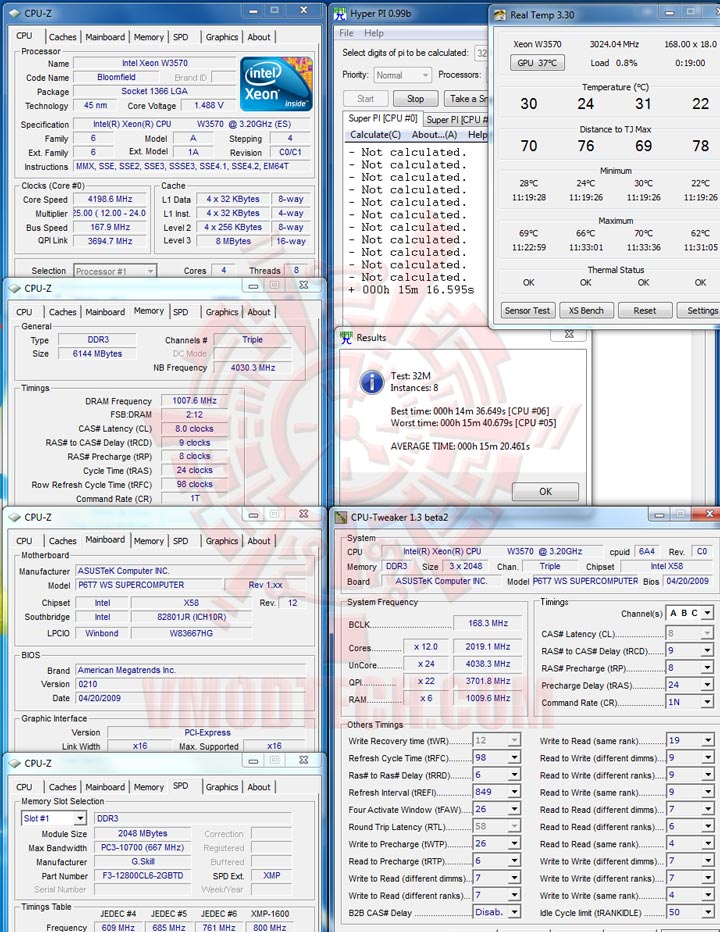Open the Ras# to Ras# Delay (tRRD) dropdown
The height and width of the screenshot is (932, 720).
pyautogui.click(x=514, y=775)
